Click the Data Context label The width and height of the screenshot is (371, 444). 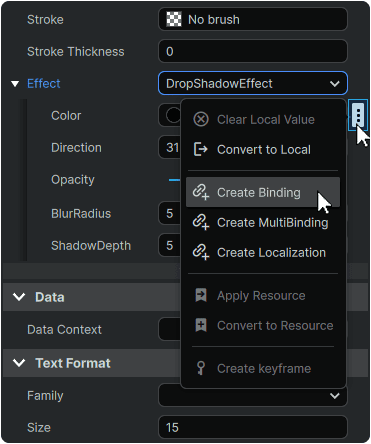pyautogui.click(x=64, y=329)
